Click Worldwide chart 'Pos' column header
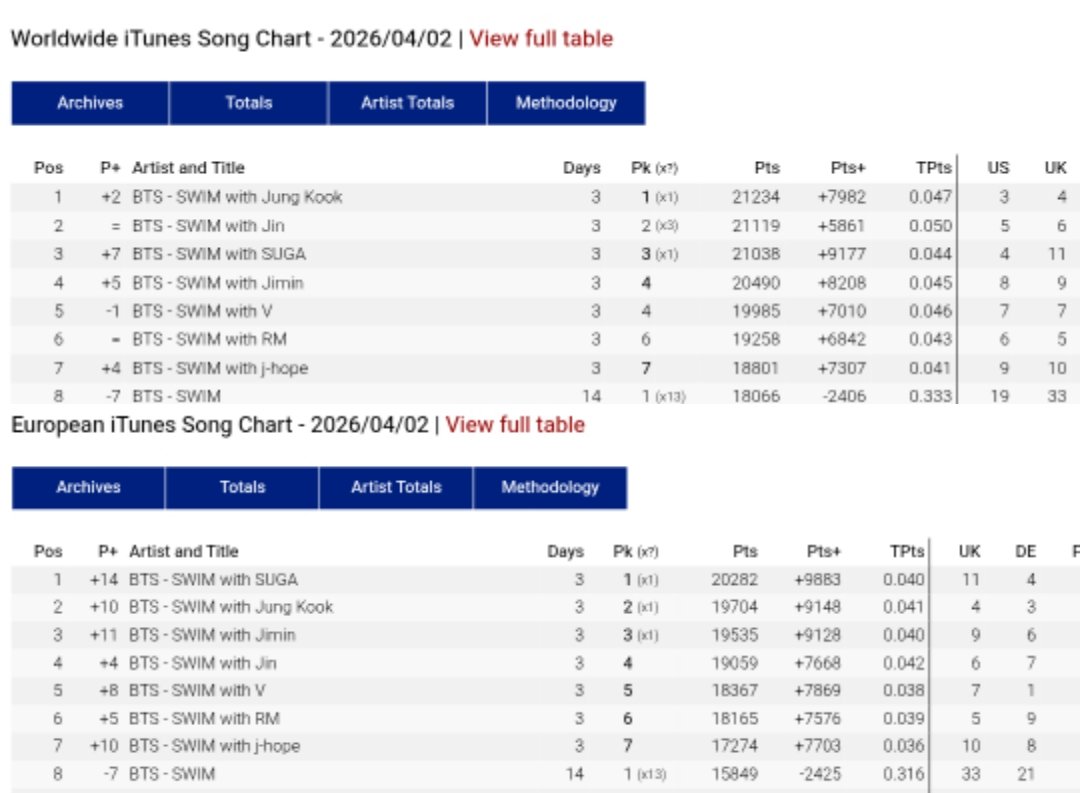 coord(48,168)
